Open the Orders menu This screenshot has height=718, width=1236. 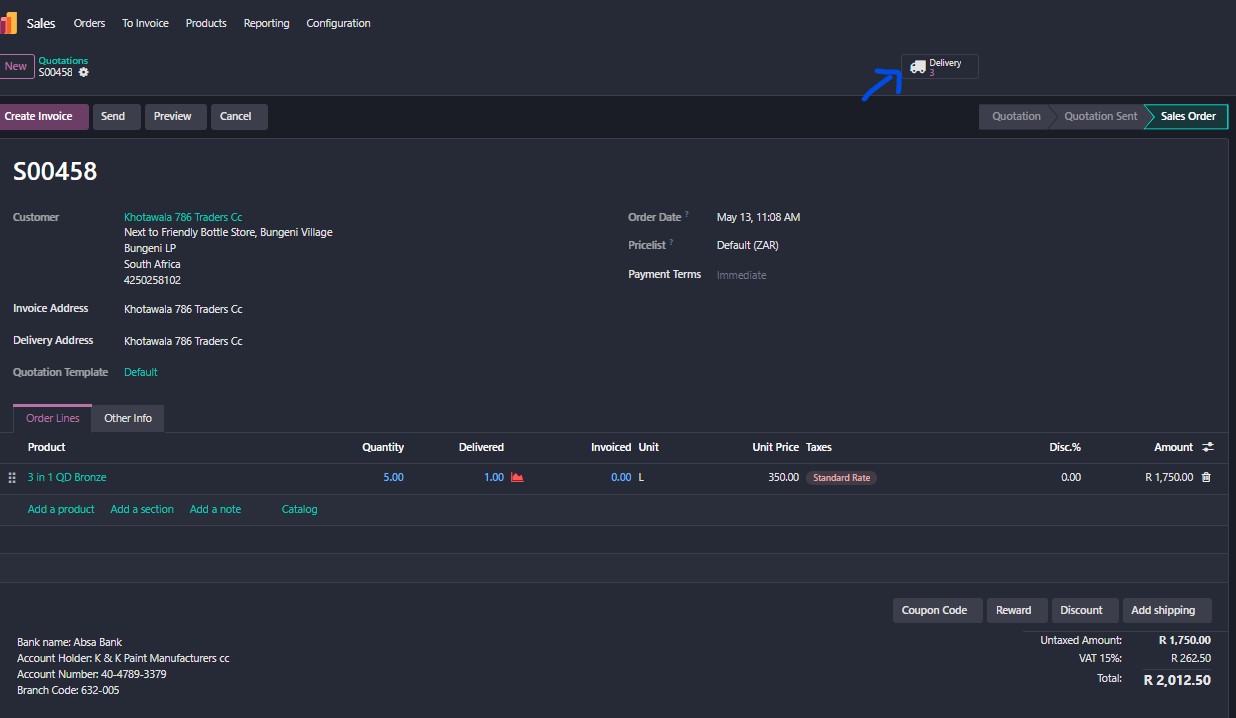[89, 23]
